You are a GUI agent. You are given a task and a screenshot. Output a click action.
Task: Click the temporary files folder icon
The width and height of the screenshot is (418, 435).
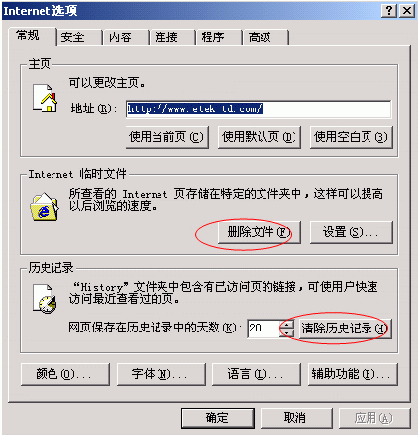[44, 207]
